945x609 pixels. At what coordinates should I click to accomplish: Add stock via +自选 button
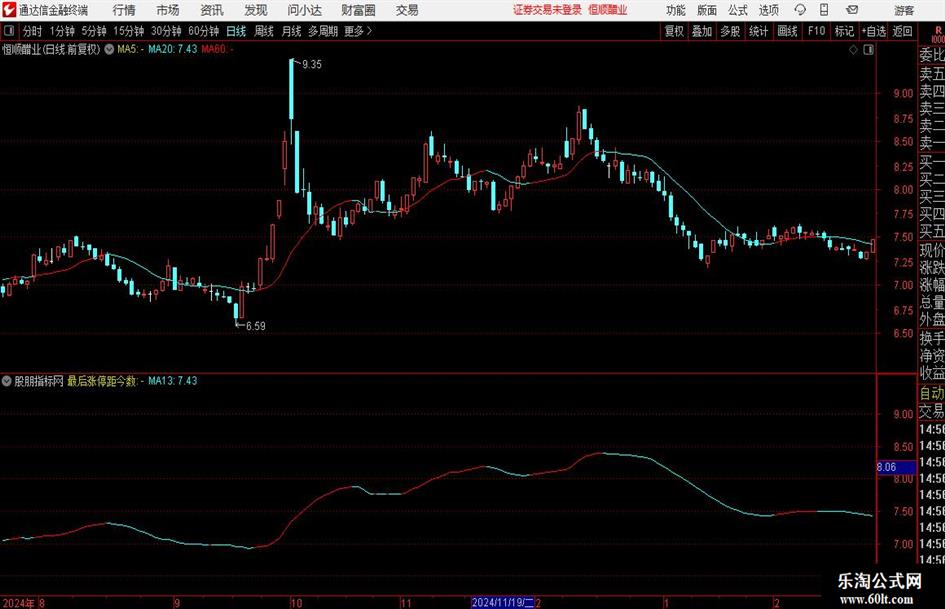coord(874,31)
